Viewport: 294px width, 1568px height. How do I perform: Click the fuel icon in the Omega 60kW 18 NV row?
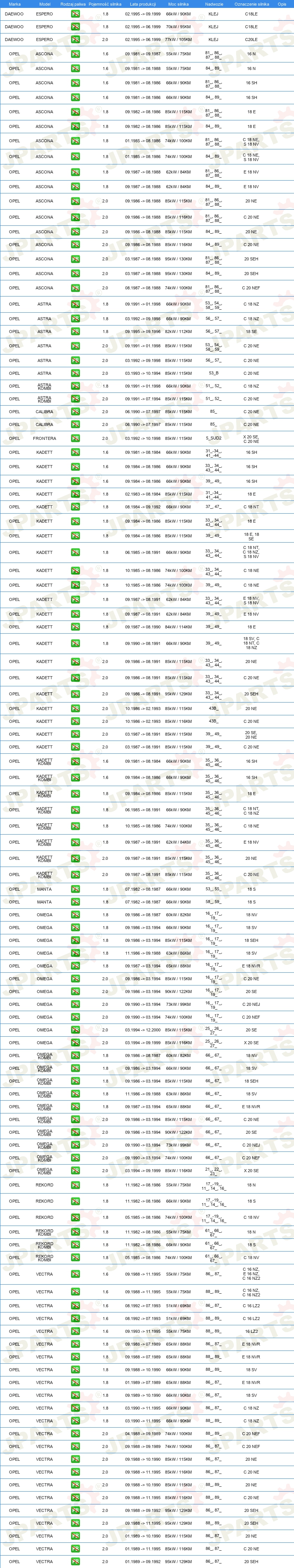click(75, 915)
